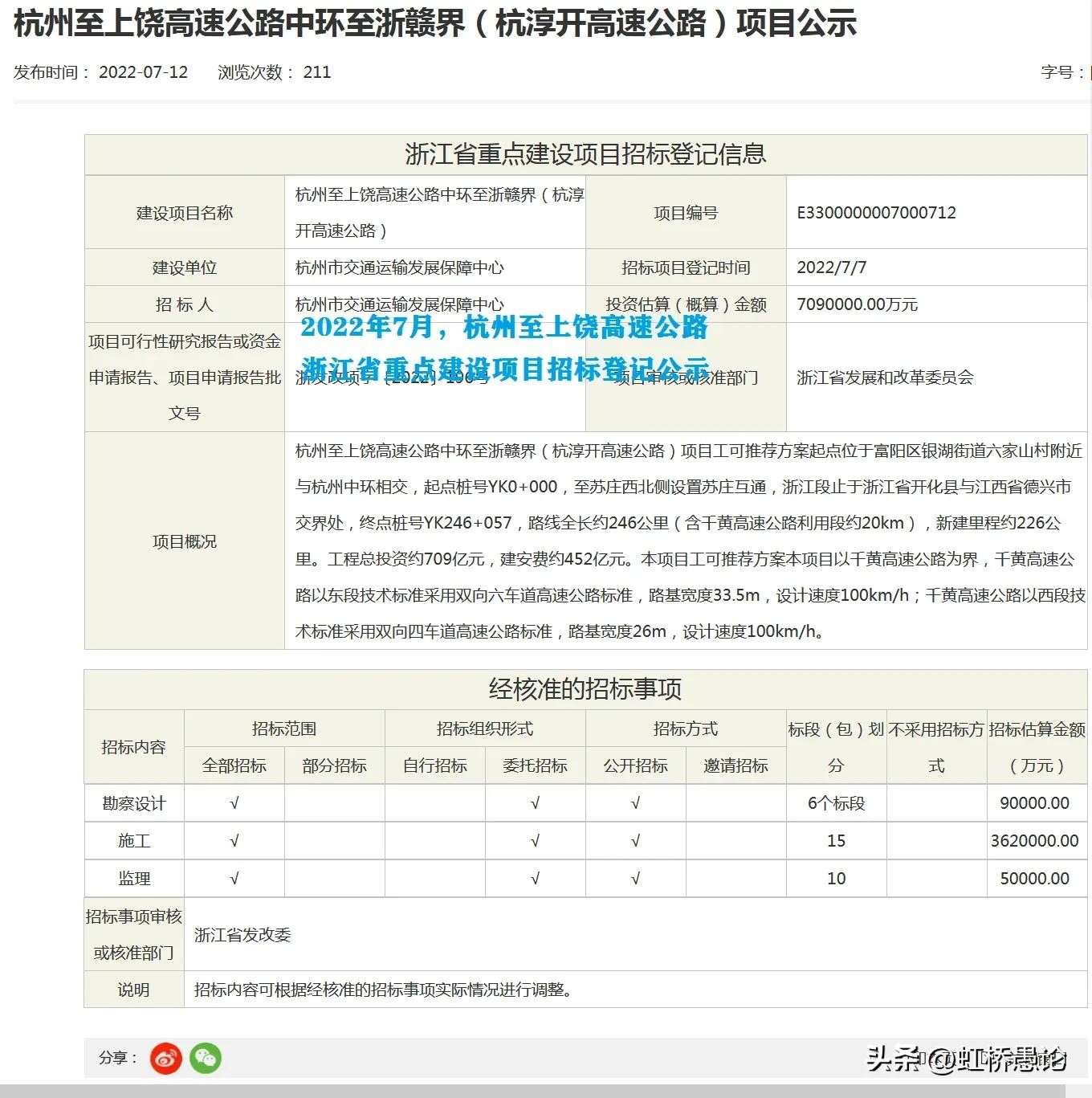Select the 委托招标 sub-header
The height and width of the screenshot is (1098, 1092).
click(x=536, y=765)
